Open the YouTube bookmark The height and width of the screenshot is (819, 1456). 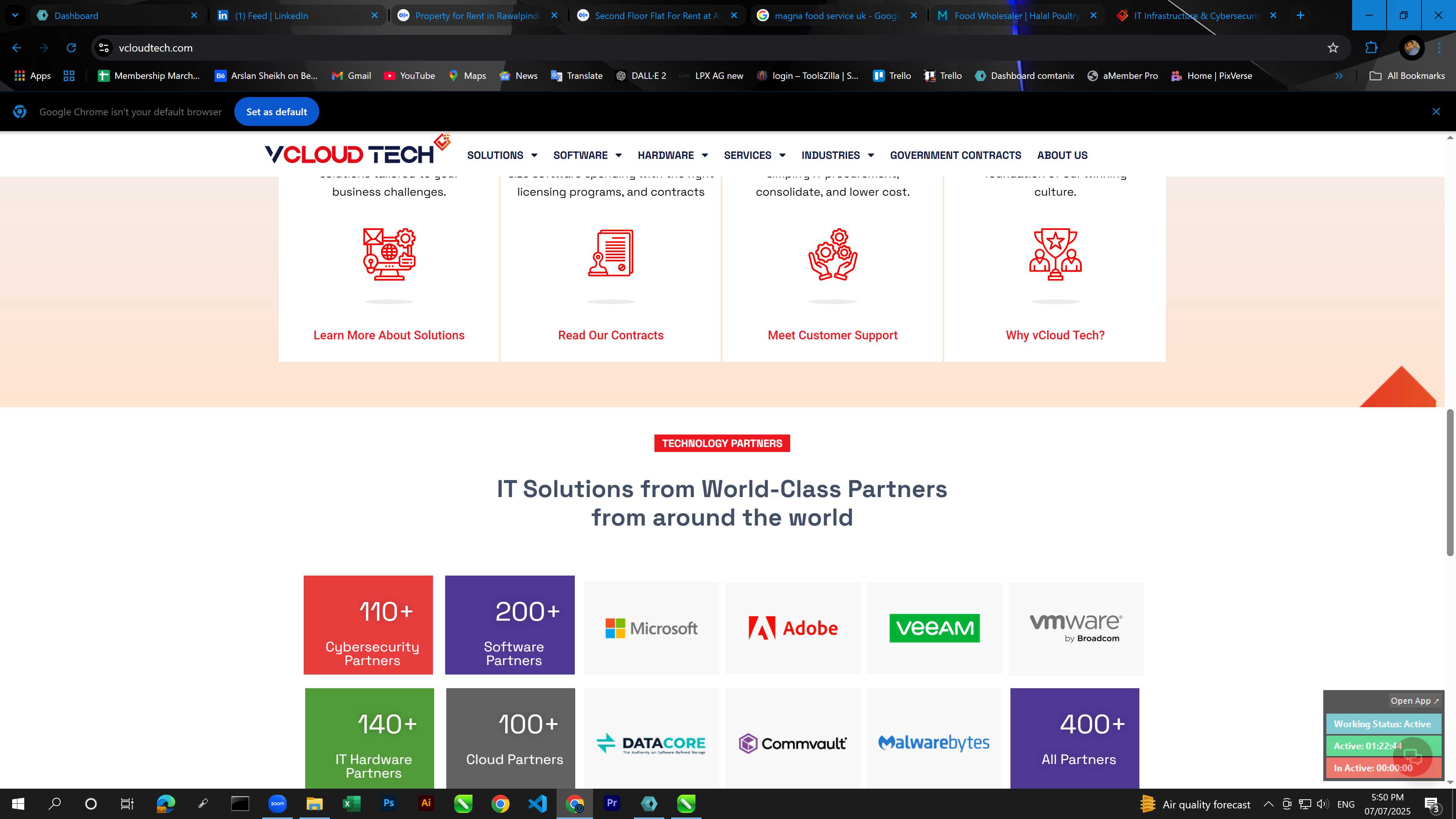click(x=409, y=76)
